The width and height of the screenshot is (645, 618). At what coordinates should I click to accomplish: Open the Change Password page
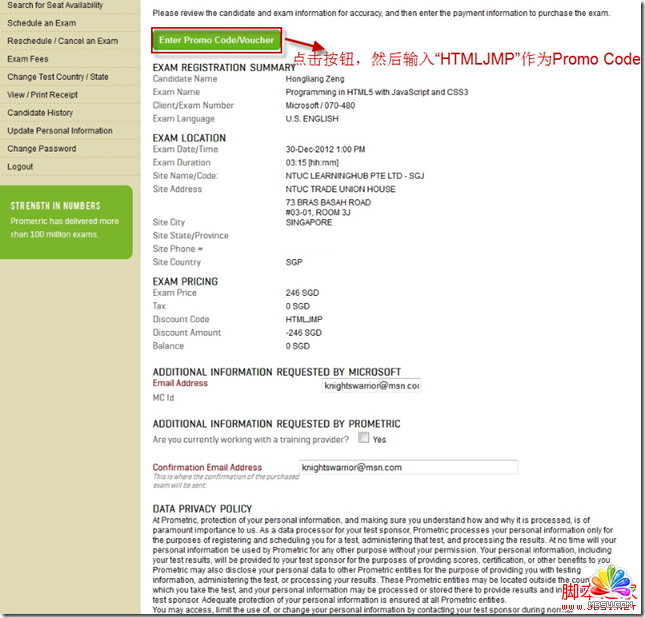pos(41,149)
